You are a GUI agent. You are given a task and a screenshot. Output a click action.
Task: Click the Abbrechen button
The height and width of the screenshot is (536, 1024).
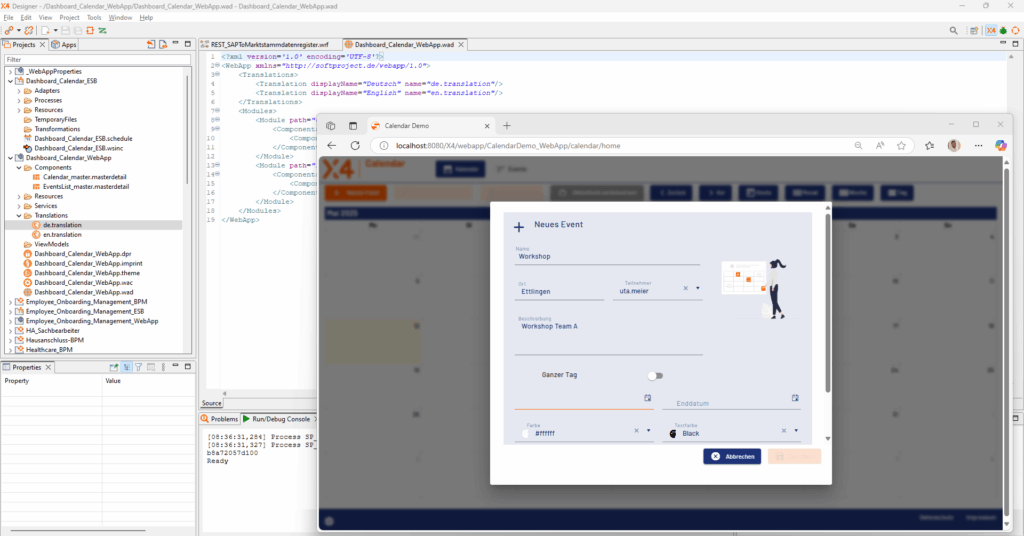[732, 456]
